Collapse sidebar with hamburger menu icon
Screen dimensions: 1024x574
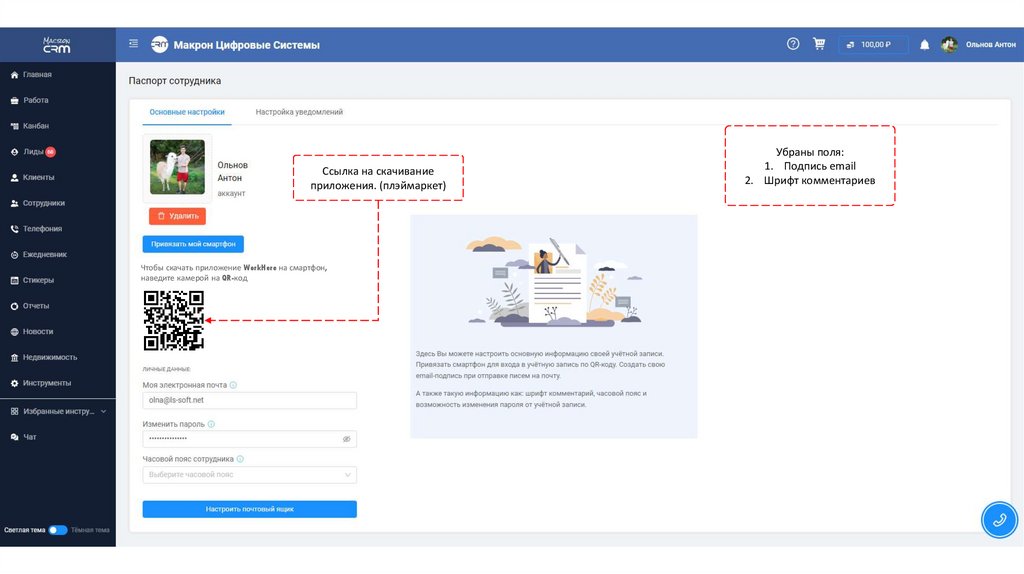(x=133, y=44)
